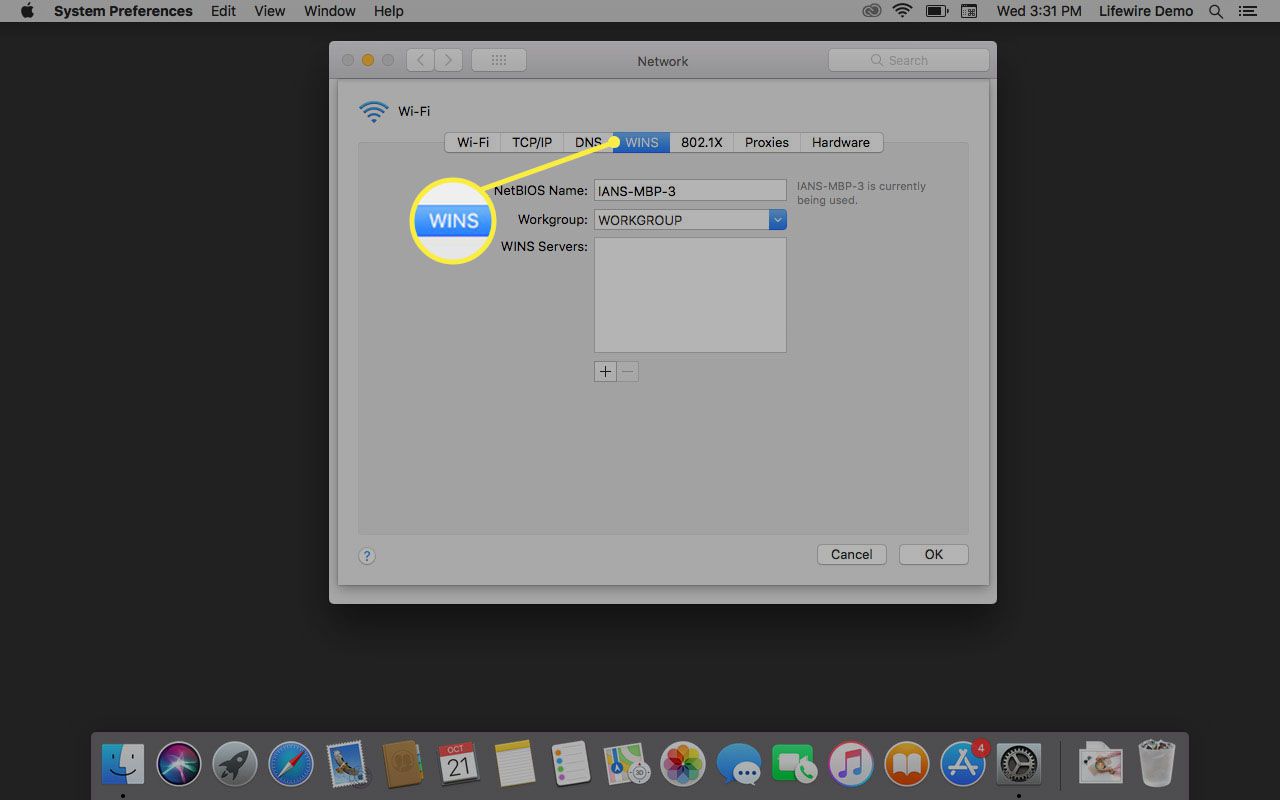Image resolution: width=1280 pixels, height=800 pixels.
Task: Switch to the TCP/IP tab
Action: [x=532, y=142]
